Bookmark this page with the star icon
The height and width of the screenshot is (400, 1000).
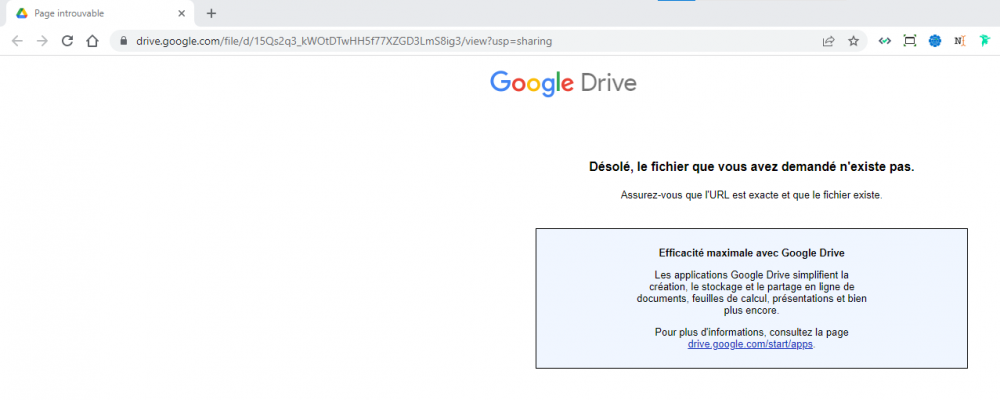[853, 41]
